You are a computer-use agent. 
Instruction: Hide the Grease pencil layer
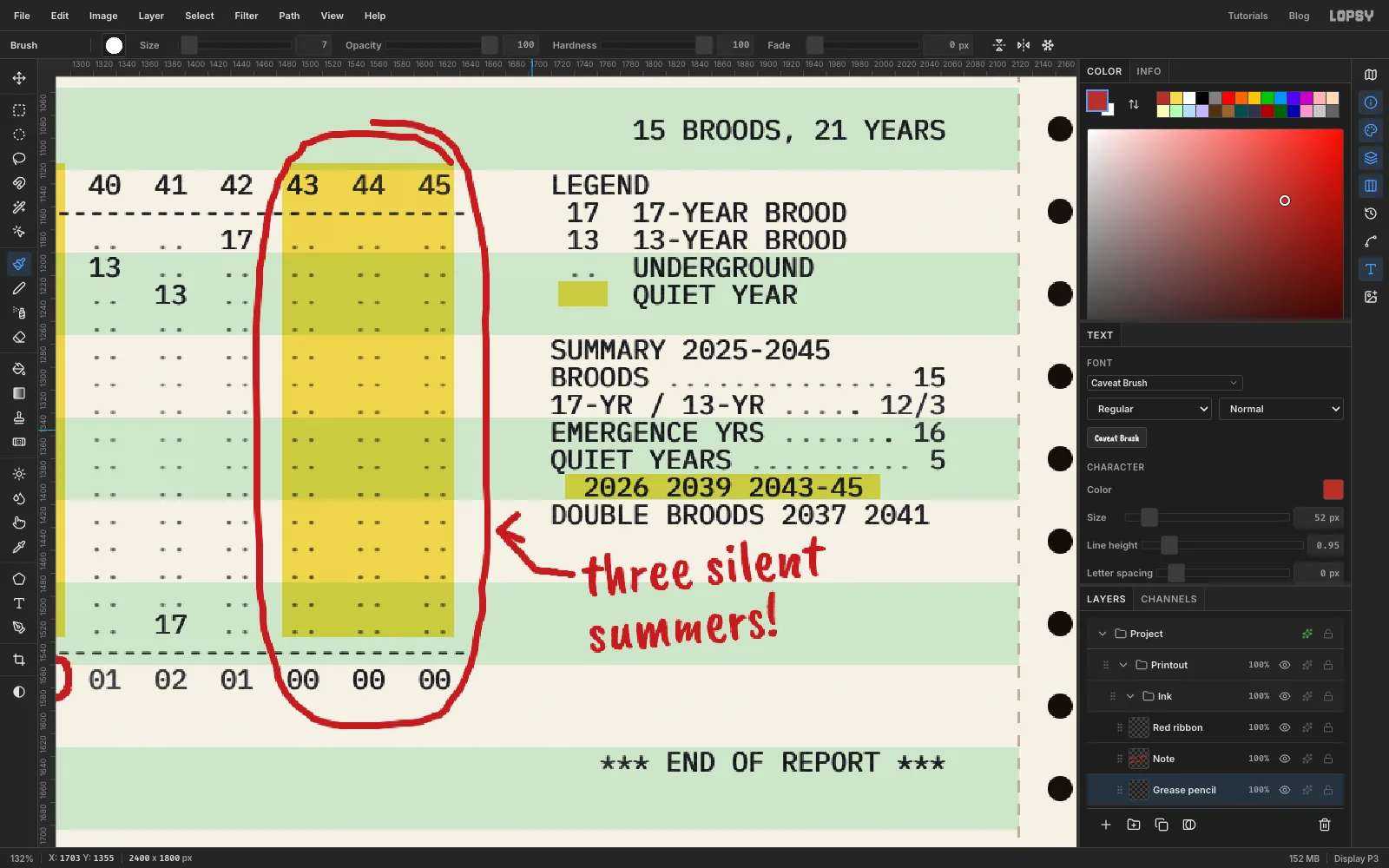pos(1285,790)
